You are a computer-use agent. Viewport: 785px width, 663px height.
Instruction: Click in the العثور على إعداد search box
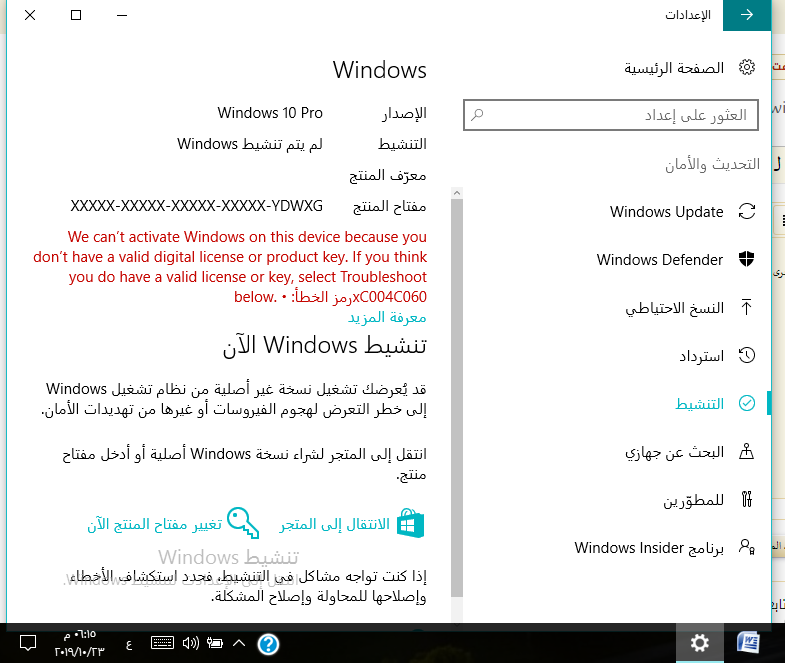tap(611, 115)
